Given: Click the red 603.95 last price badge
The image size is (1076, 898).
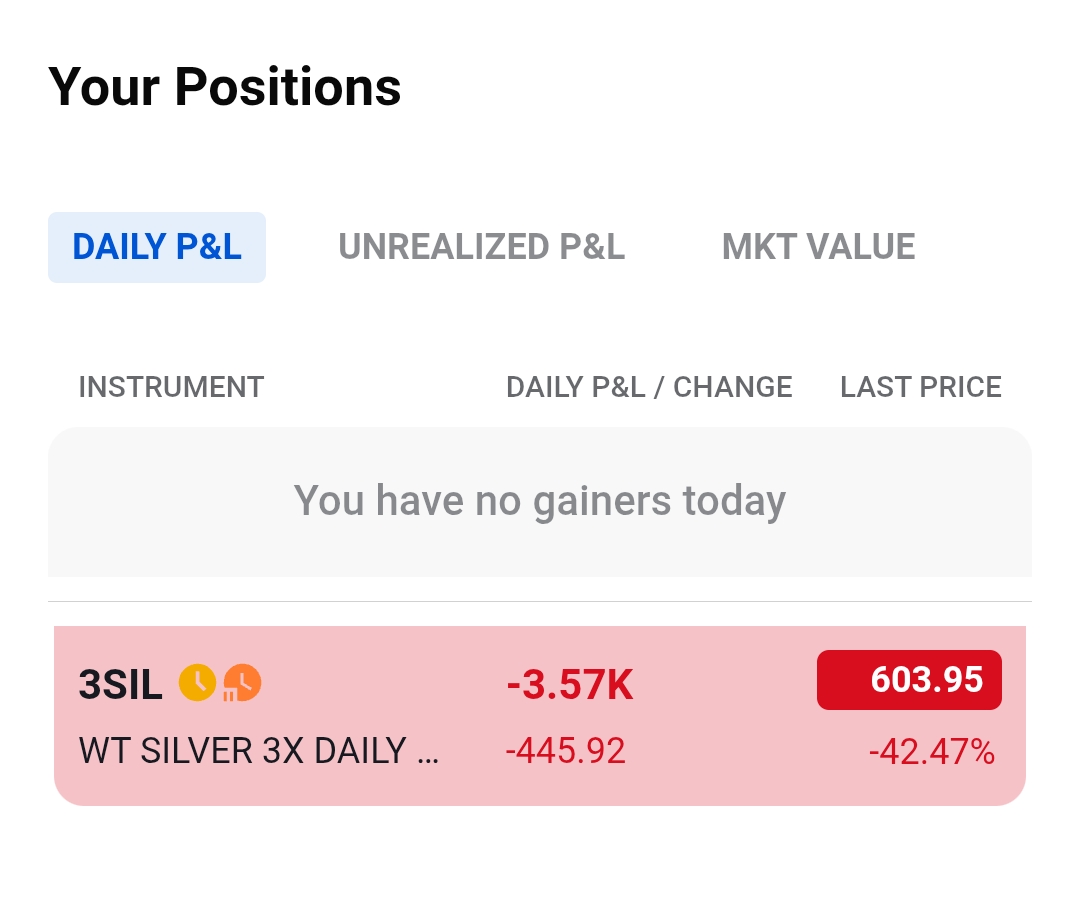Looking at the screenshot, I should 909,680.
